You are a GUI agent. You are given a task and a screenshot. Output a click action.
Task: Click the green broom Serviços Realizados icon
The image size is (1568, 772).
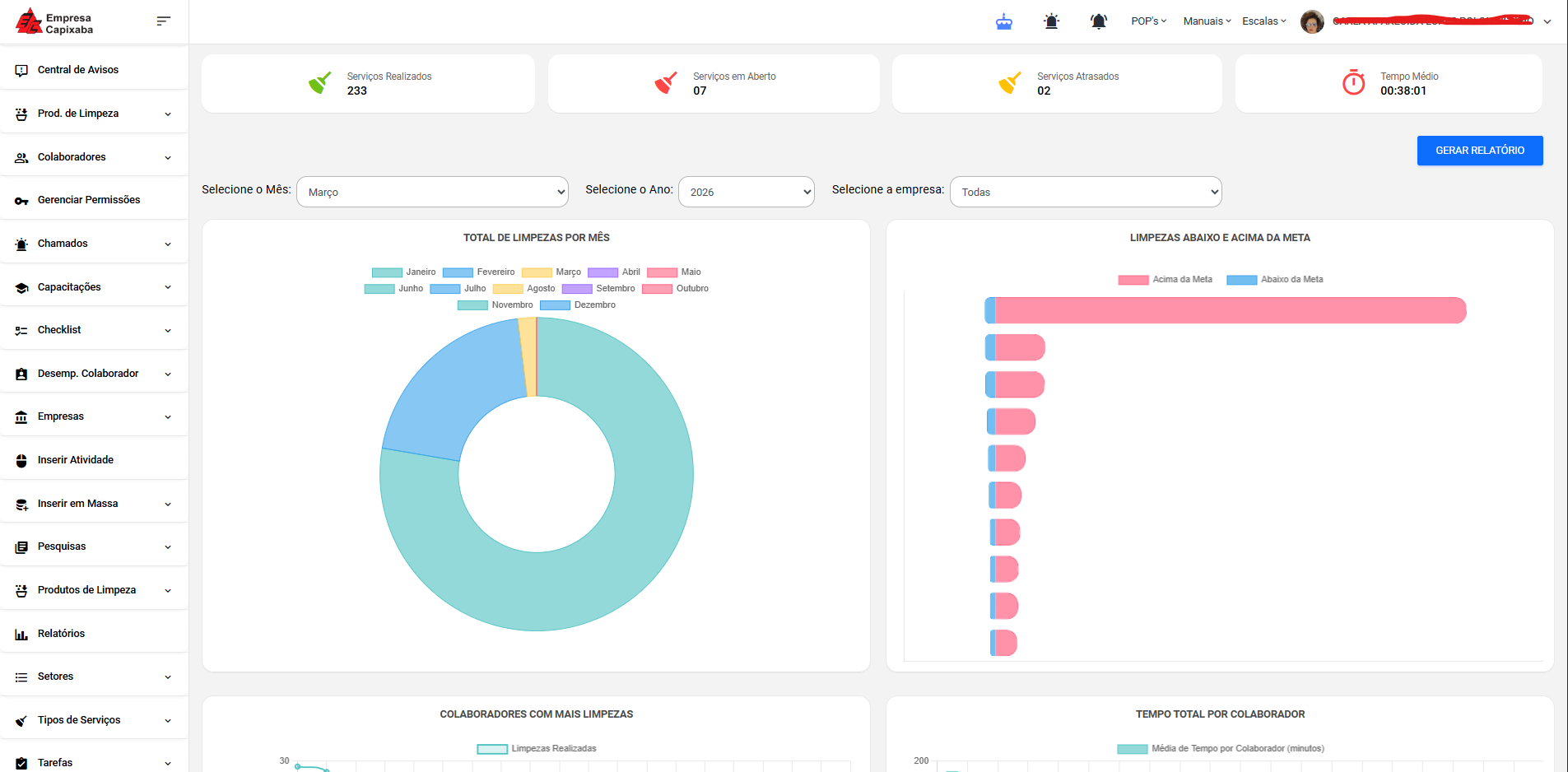pyautogui.click(x=319, y=82)
